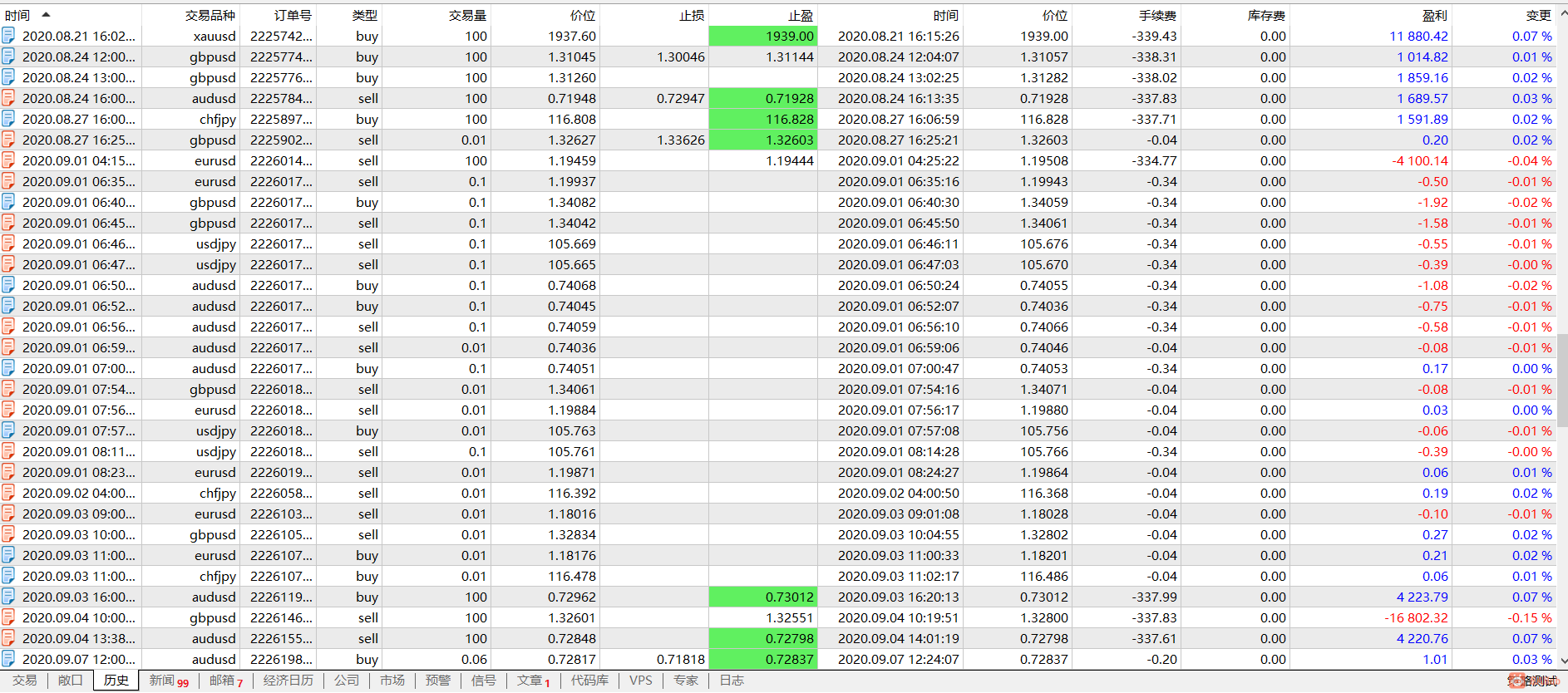Open the 代码库 tab
Viewport: 1568px width, 693px height.
click(589, 681)
